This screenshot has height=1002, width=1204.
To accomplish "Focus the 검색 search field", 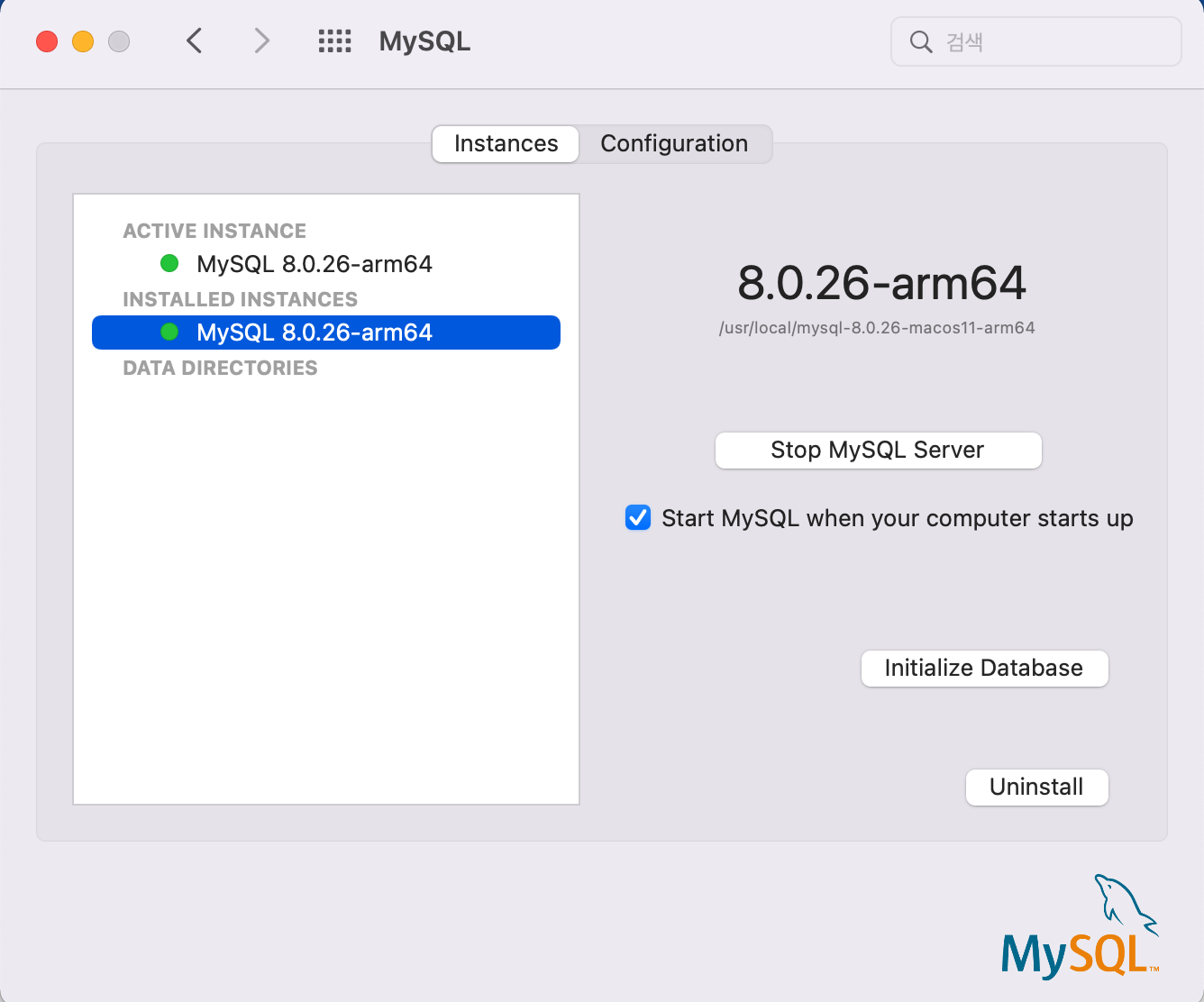I will click(1035, 41).
